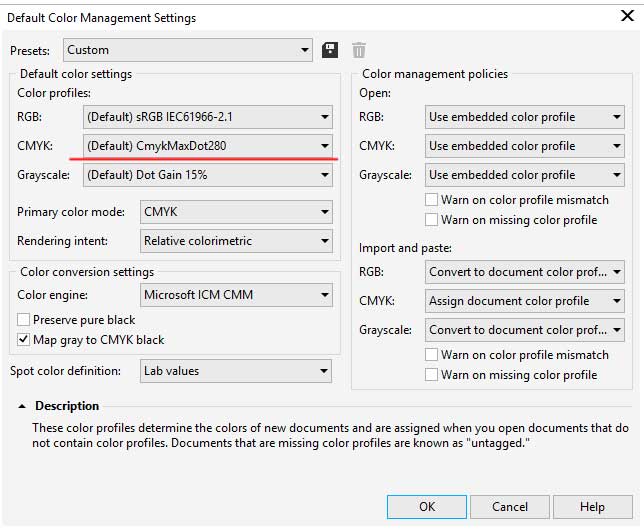Enable Import and paste missing profile warning
644x530 pixels.
[432, 375]
